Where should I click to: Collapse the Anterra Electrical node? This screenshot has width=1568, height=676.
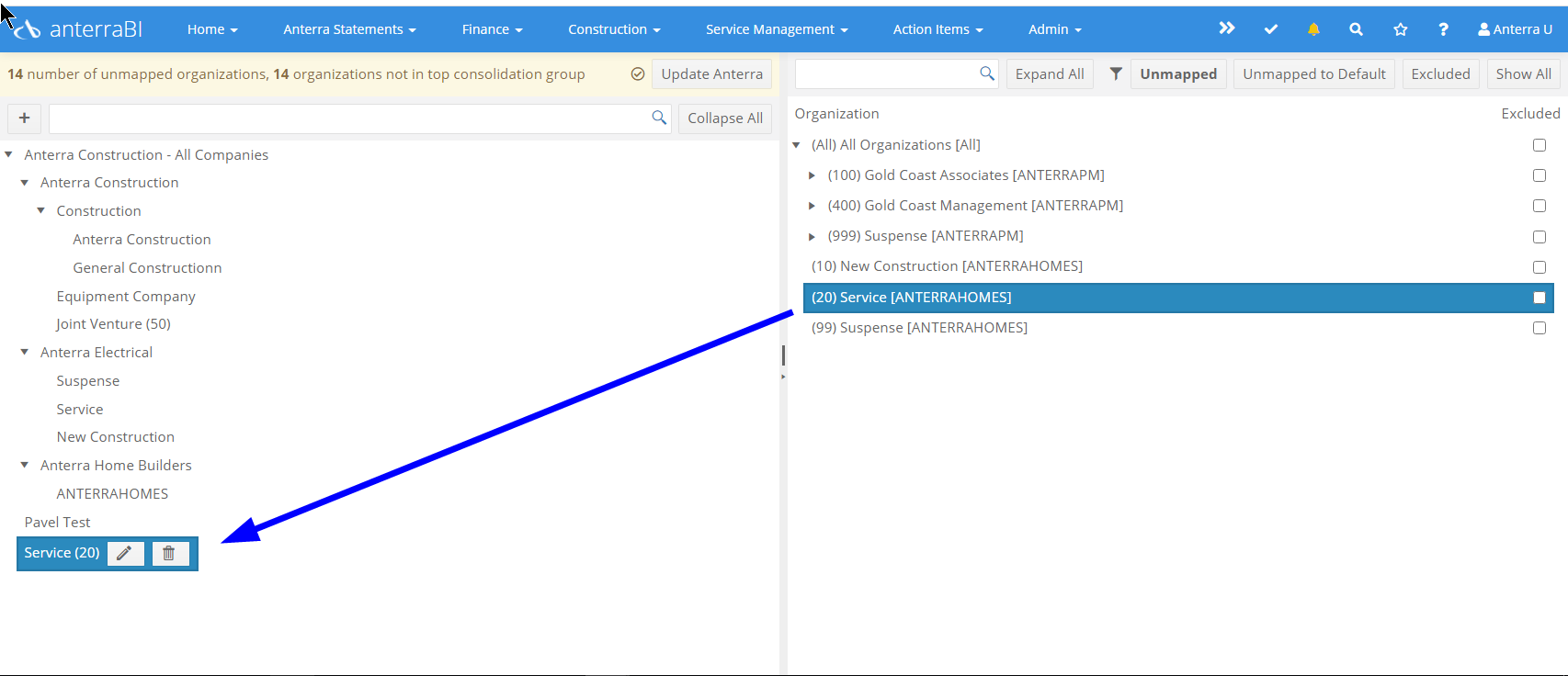point(25,352)
